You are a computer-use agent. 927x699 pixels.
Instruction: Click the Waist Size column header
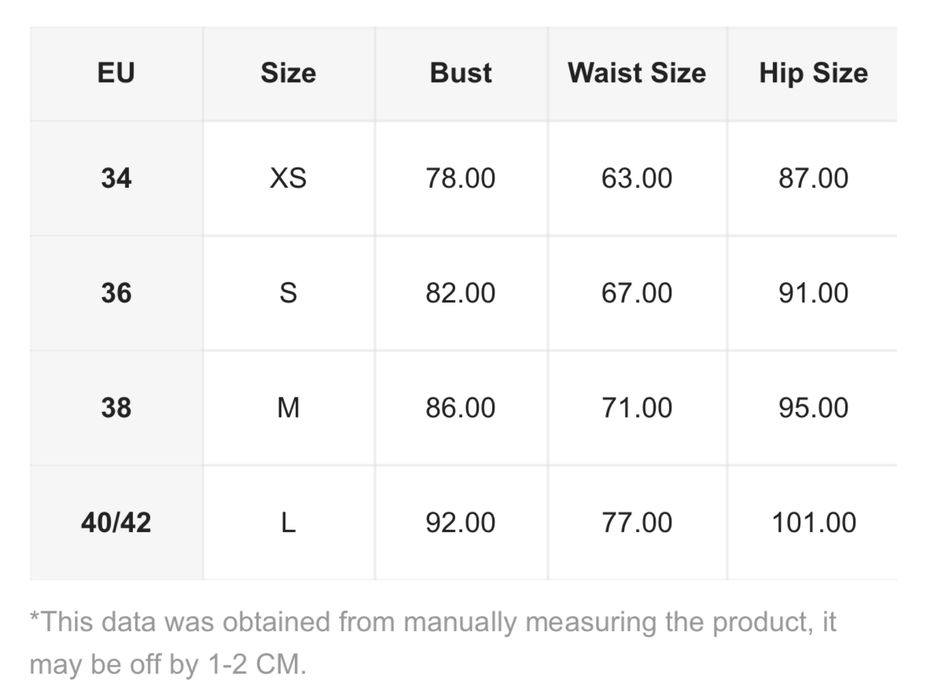(636, 73)
